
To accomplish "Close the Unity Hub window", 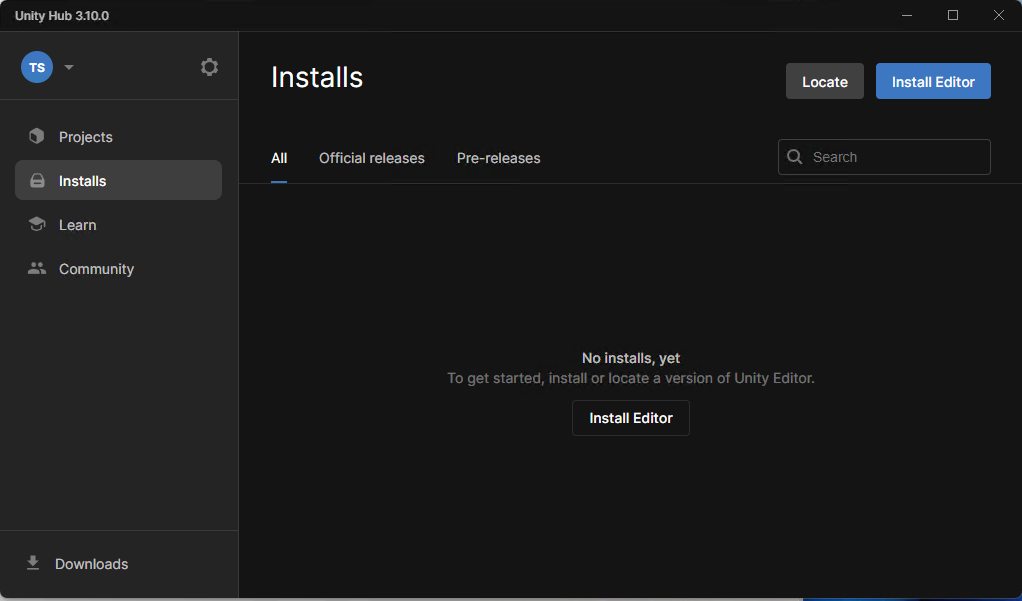I will coord(998,15).
